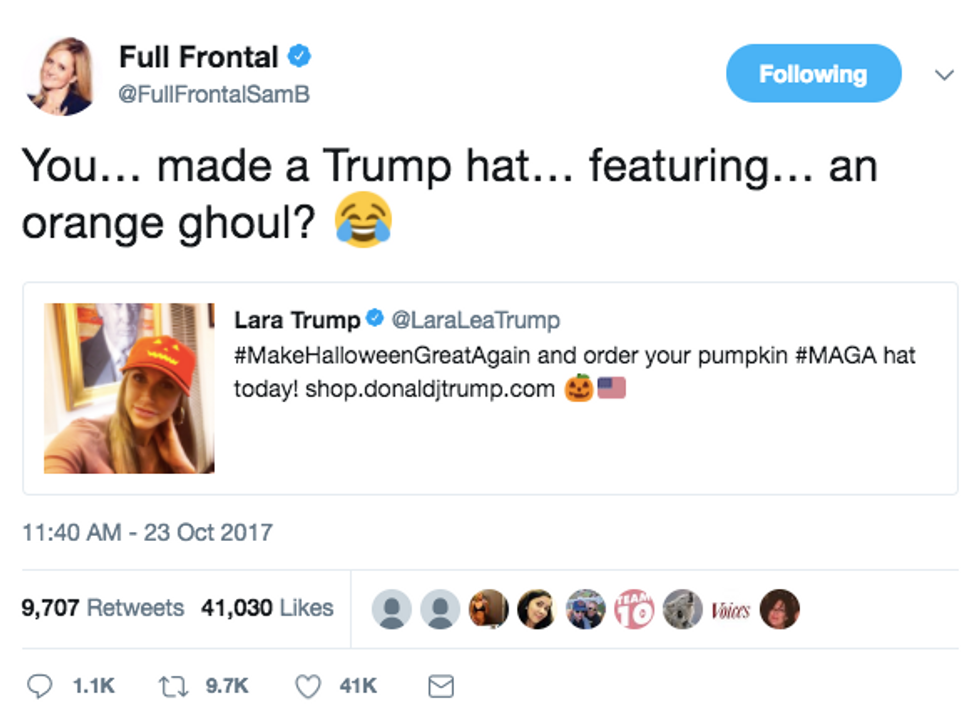This screenshot has height=724, width=980.
Task: Click Lara Trump's verified checkmark badge
Action: (x=374, y=318)
